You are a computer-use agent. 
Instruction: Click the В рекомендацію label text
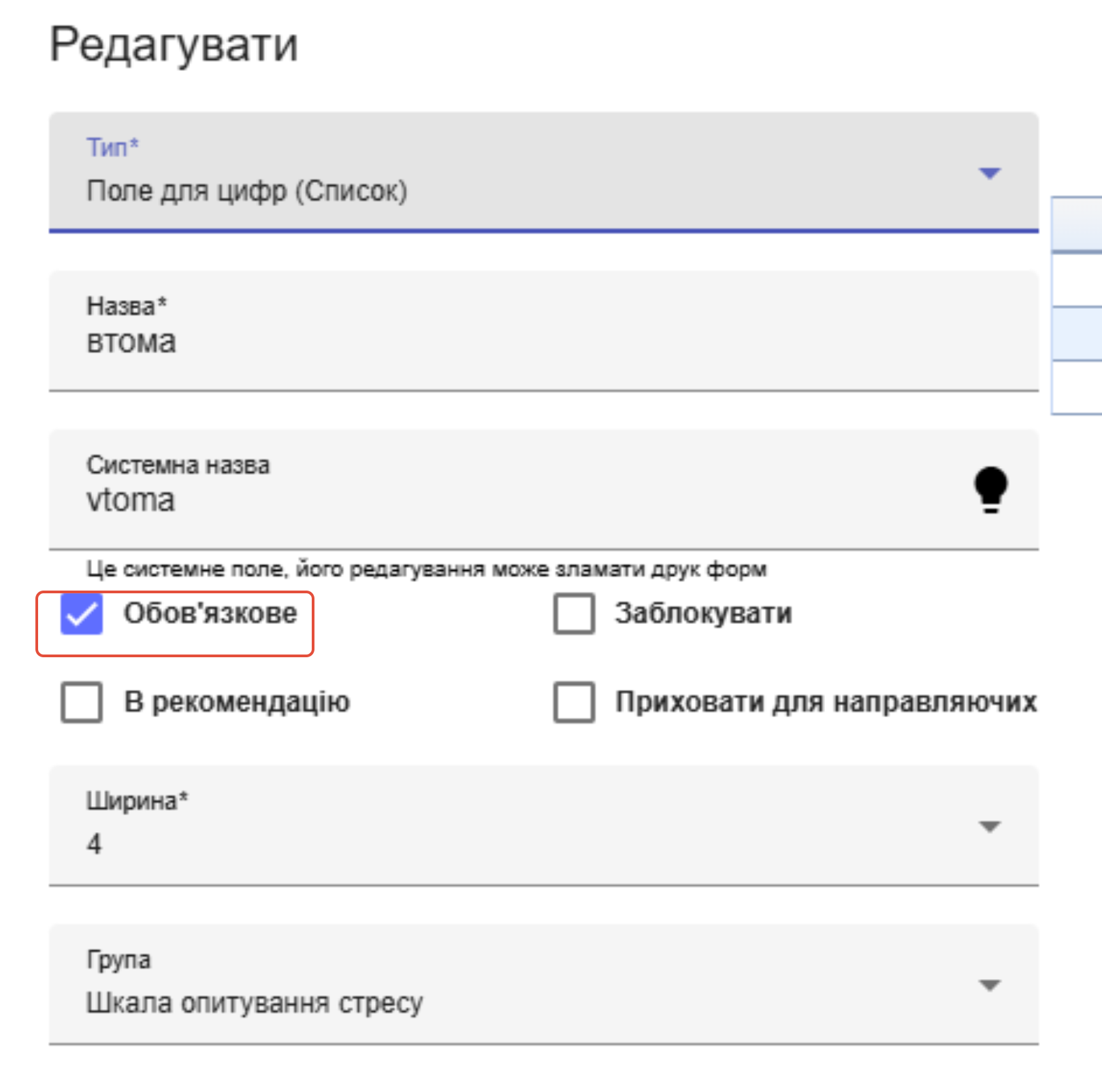237,702
